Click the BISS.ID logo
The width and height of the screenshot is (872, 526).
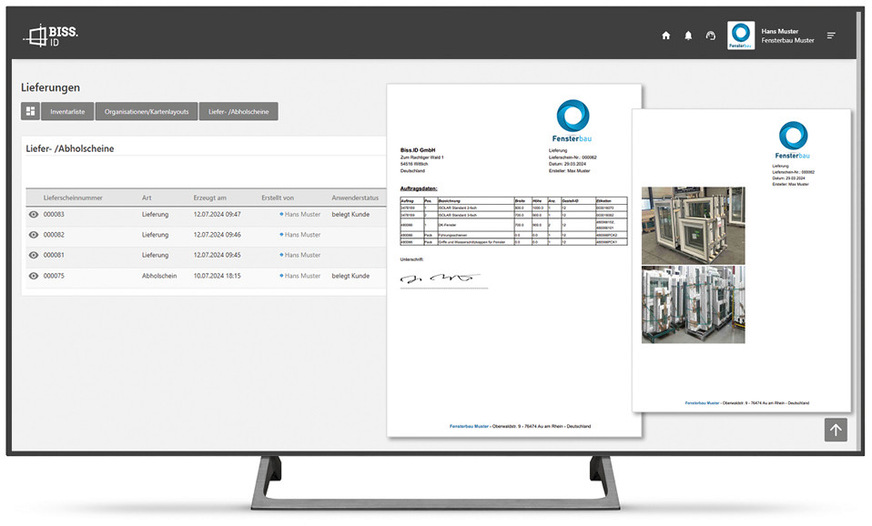[x=50, y=36]
